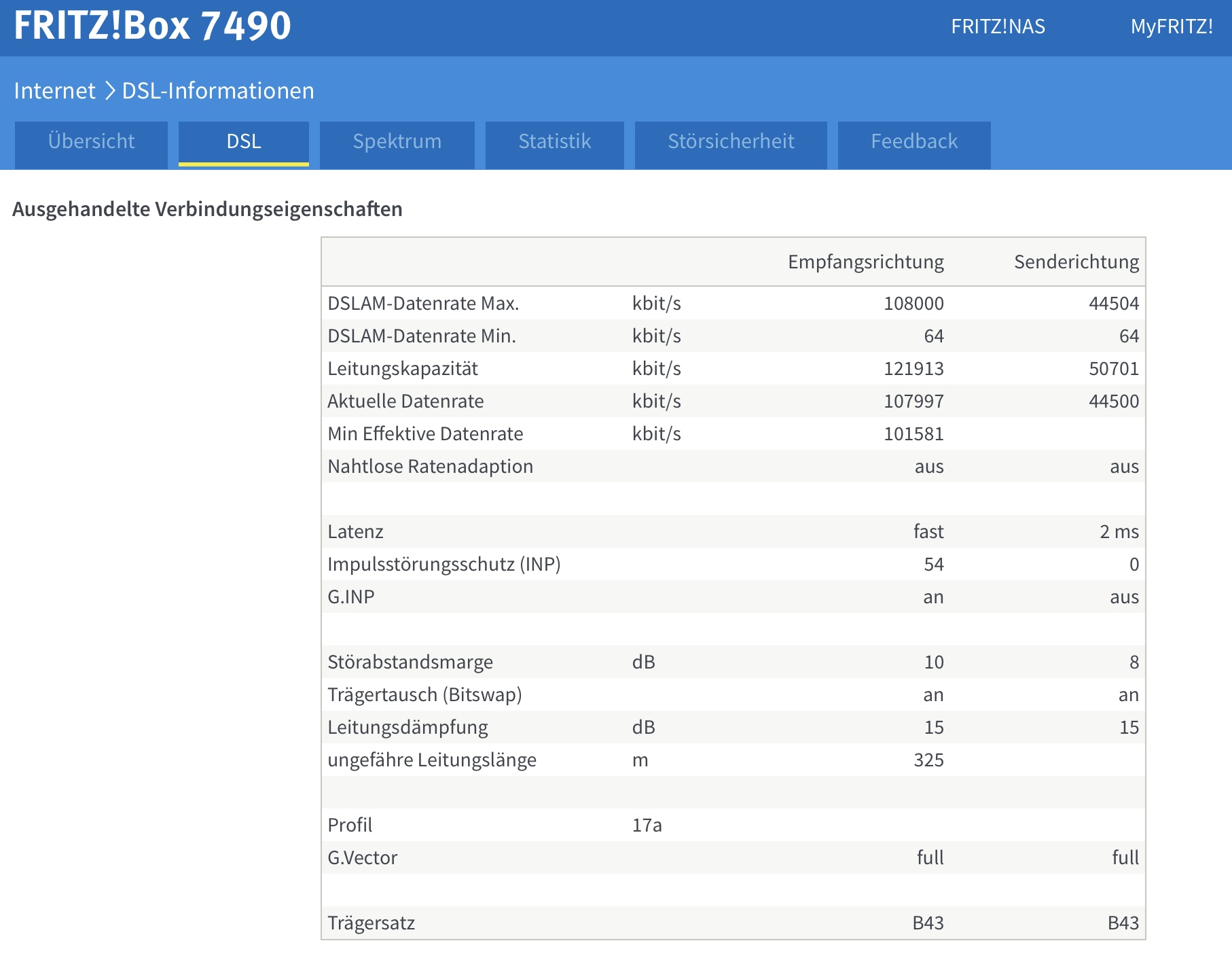Select the INP send value 0
Image resolution: width=1232 pixels, height=960 pixels.
click(x=1134, y=564)
